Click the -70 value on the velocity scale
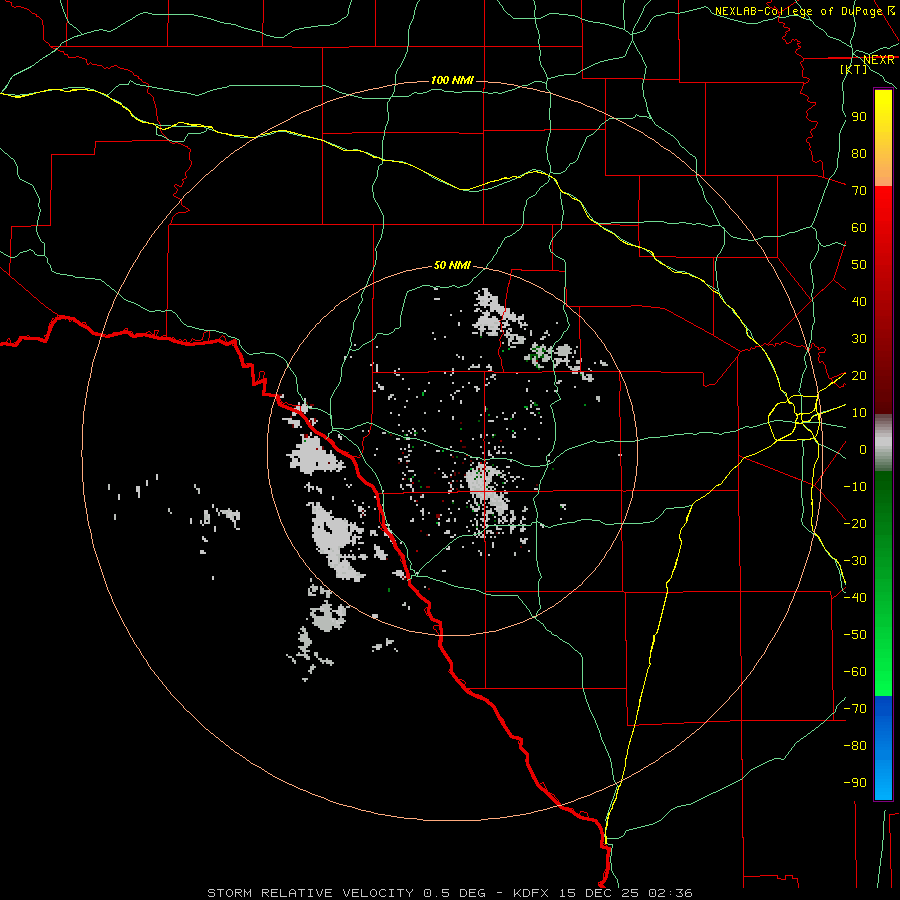Screen dimensions: 900x900 pos(855,709)
